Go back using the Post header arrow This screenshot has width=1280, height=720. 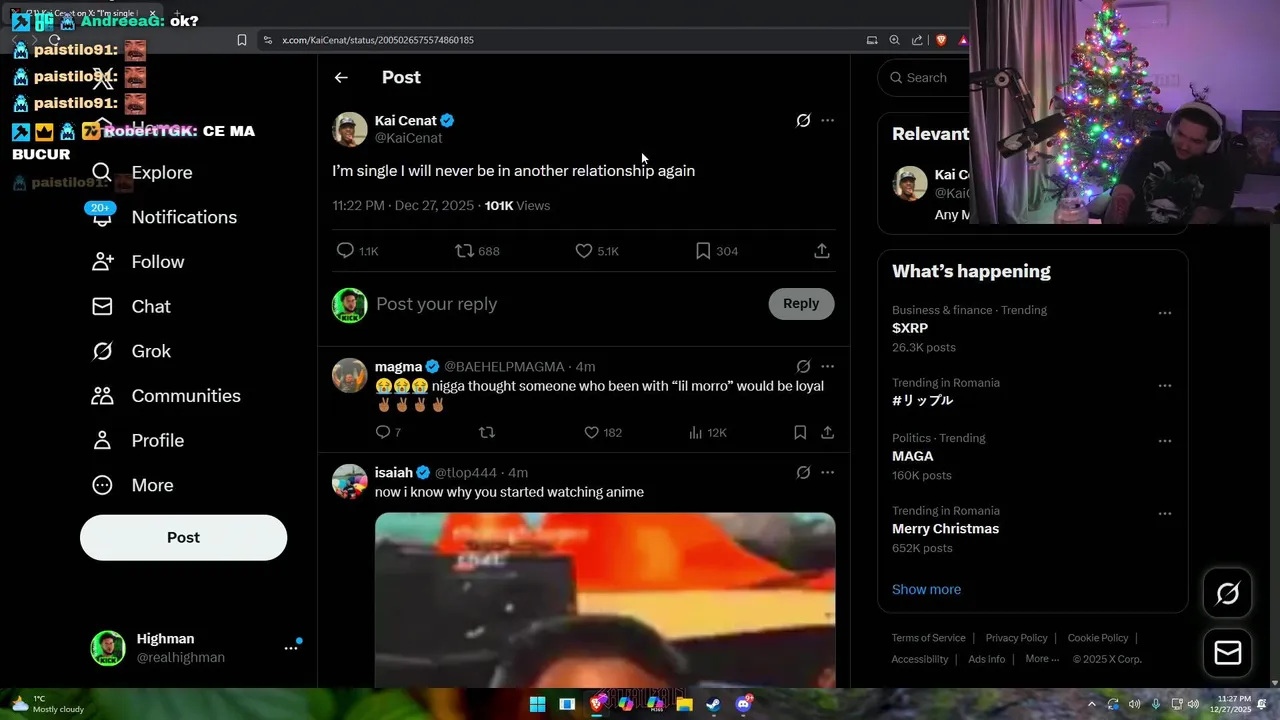[x=341, y=78]
